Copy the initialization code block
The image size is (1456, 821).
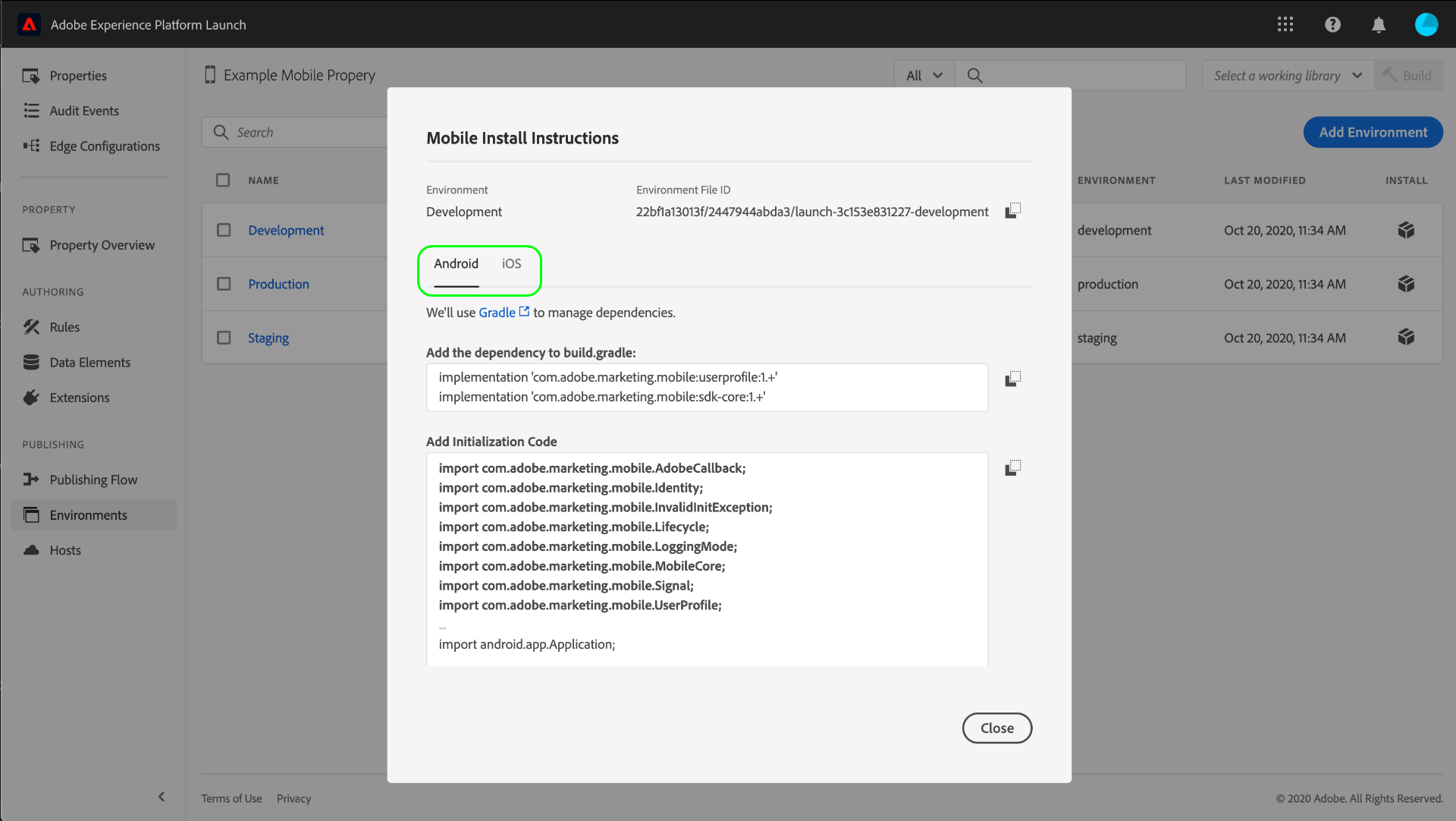1013,468
